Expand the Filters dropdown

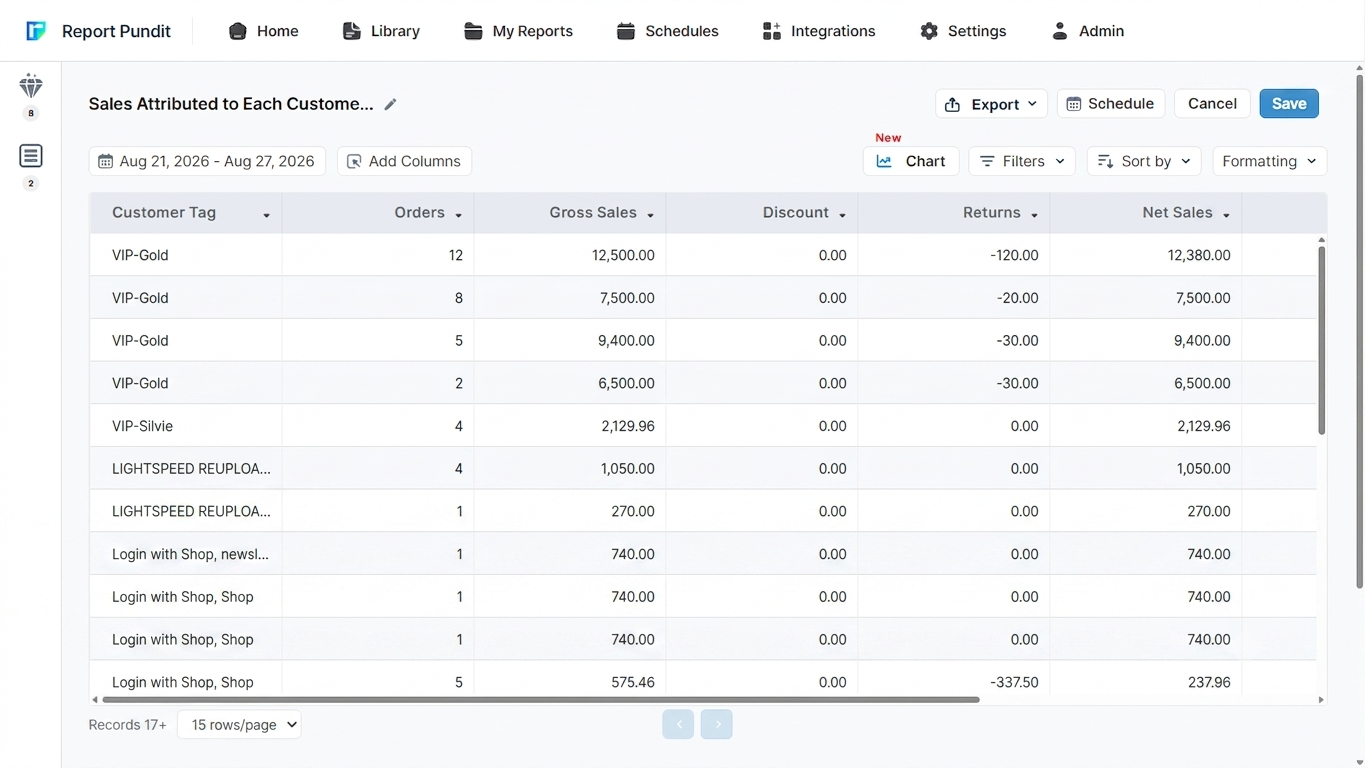click(1022, 161)
